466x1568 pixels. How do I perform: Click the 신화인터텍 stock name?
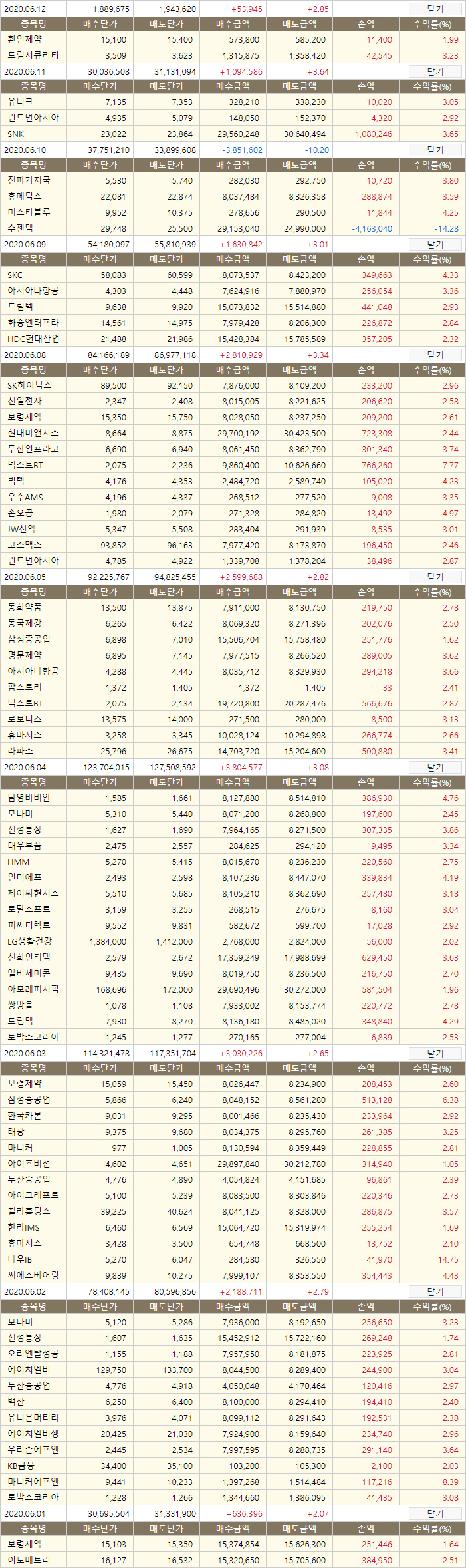click(x=29, y=957)
